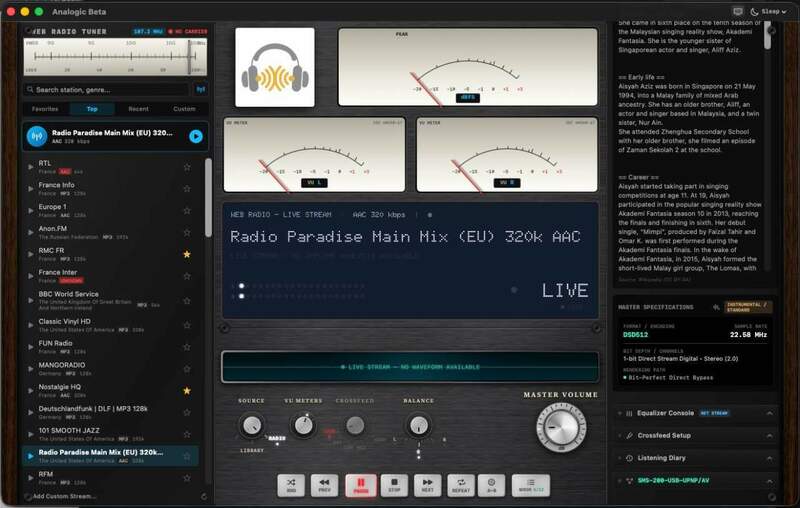
Task: Click the VU Meters mode knob
Action: point(303,425)
